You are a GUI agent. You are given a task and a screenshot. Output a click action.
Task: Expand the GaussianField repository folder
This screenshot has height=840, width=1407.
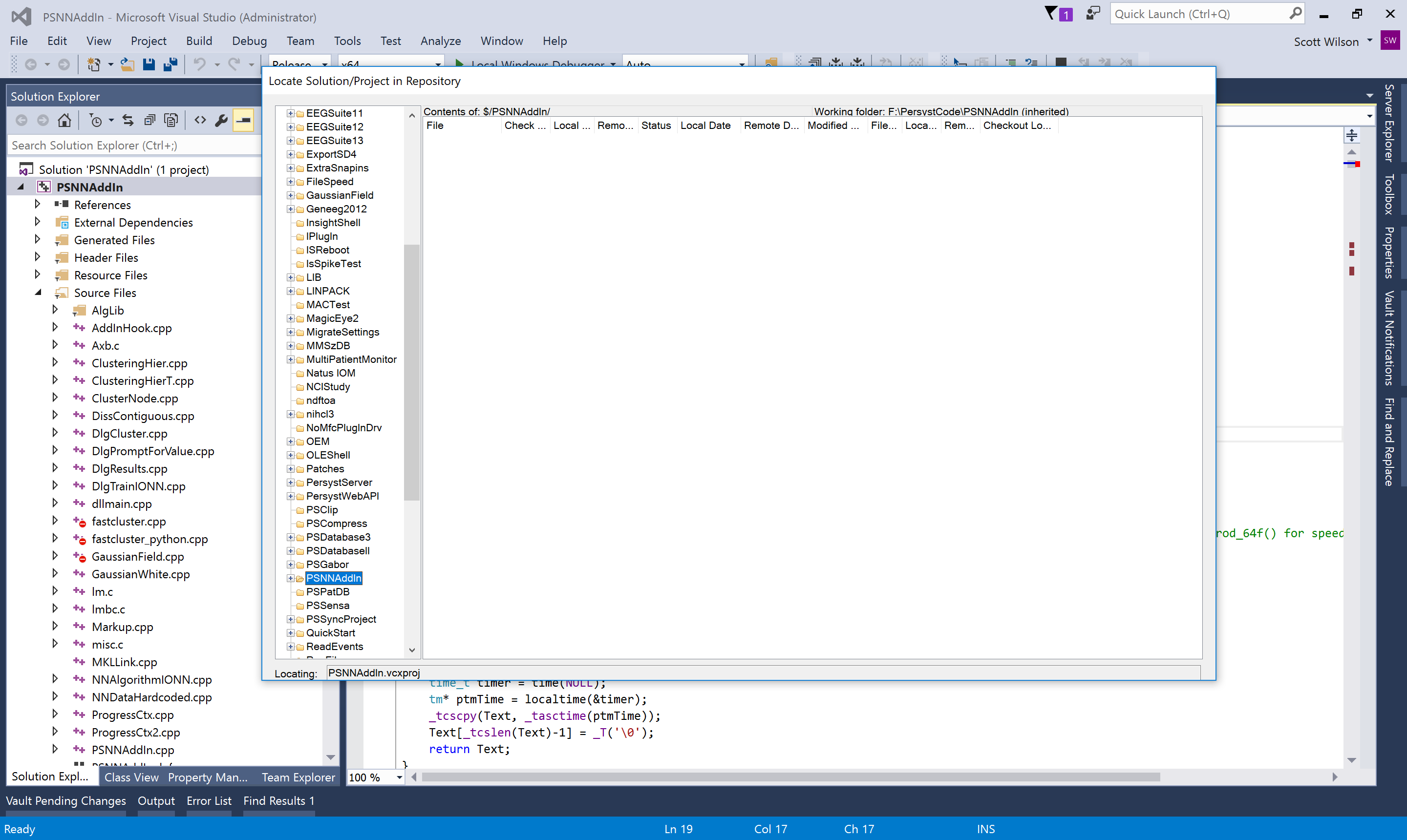(291, 195)
